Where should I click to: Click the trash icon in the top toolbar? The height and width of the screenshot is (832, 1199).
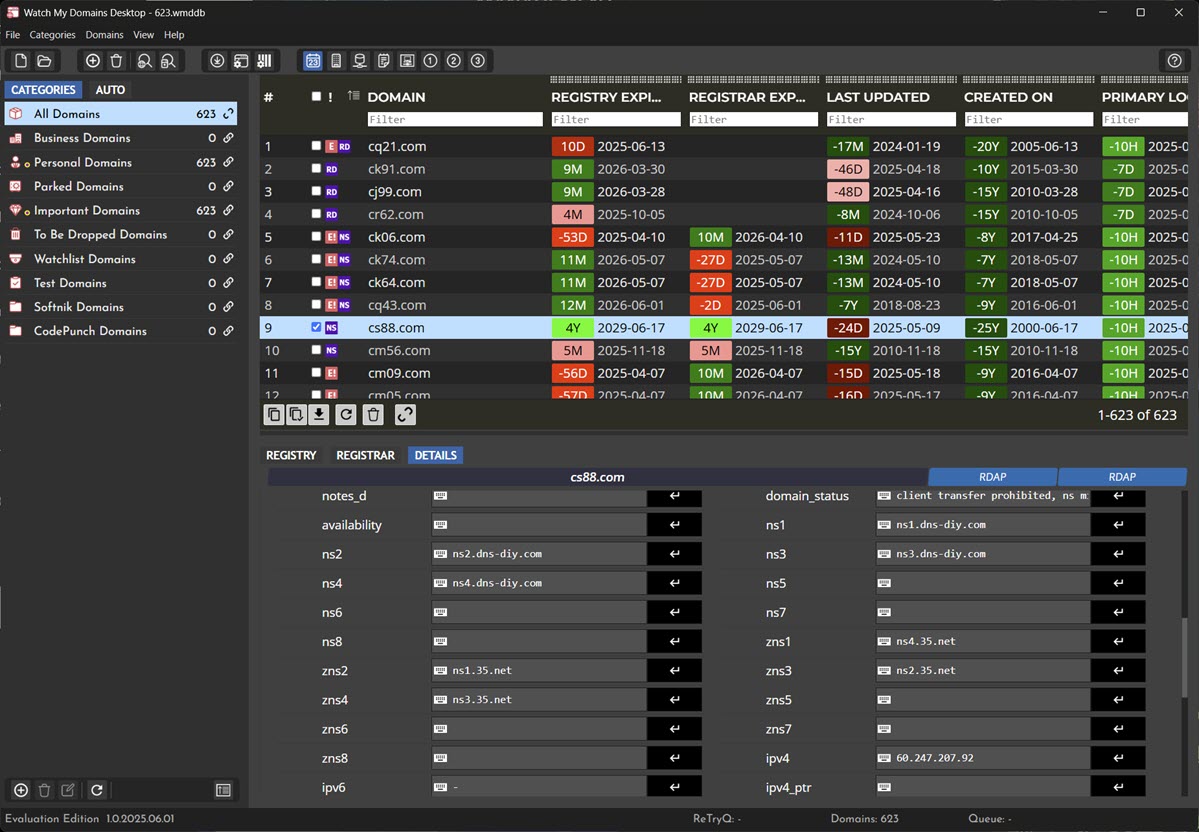(x=116, y=60)
